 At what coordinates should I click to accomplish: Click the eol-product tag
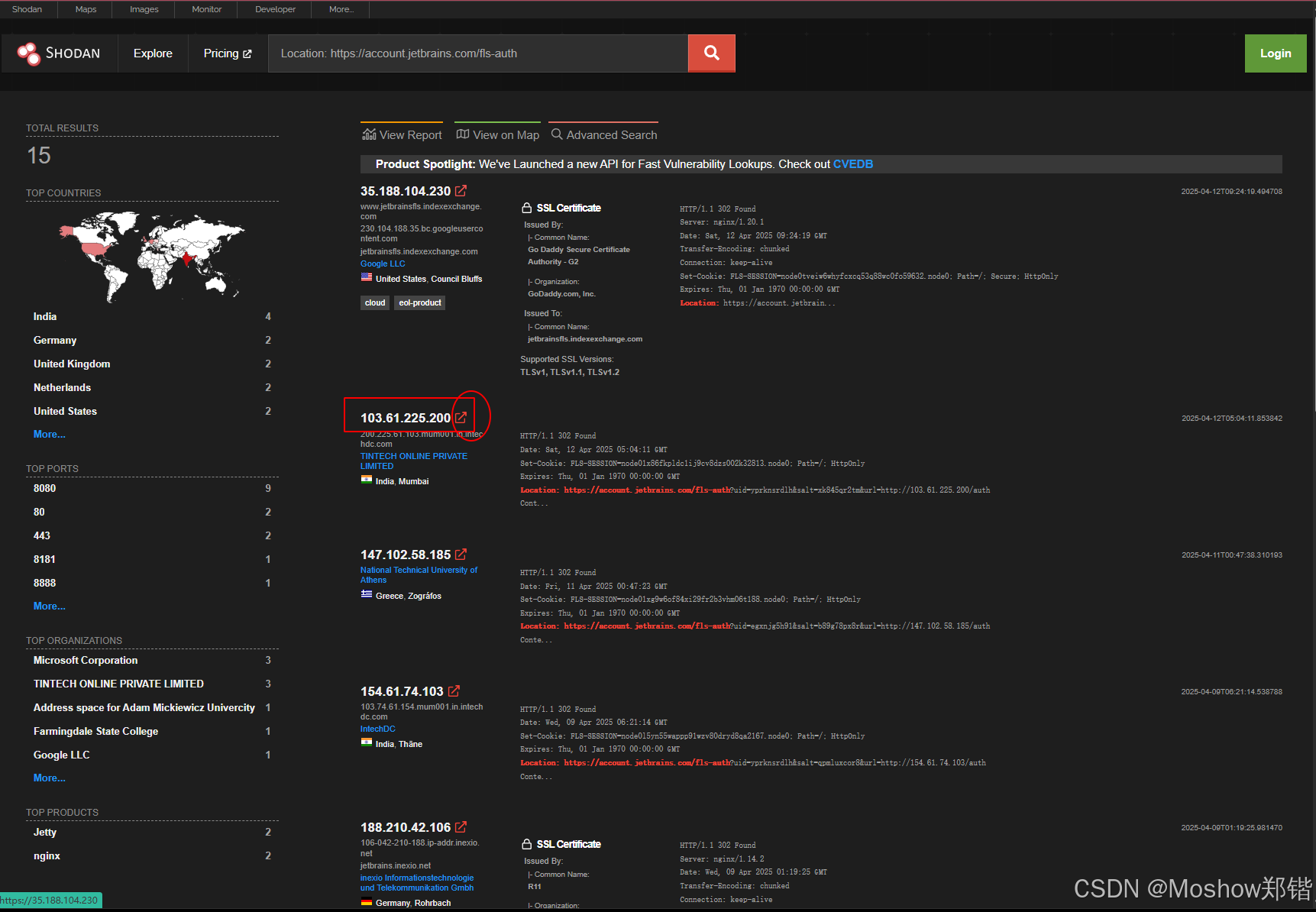click(420, 302)
